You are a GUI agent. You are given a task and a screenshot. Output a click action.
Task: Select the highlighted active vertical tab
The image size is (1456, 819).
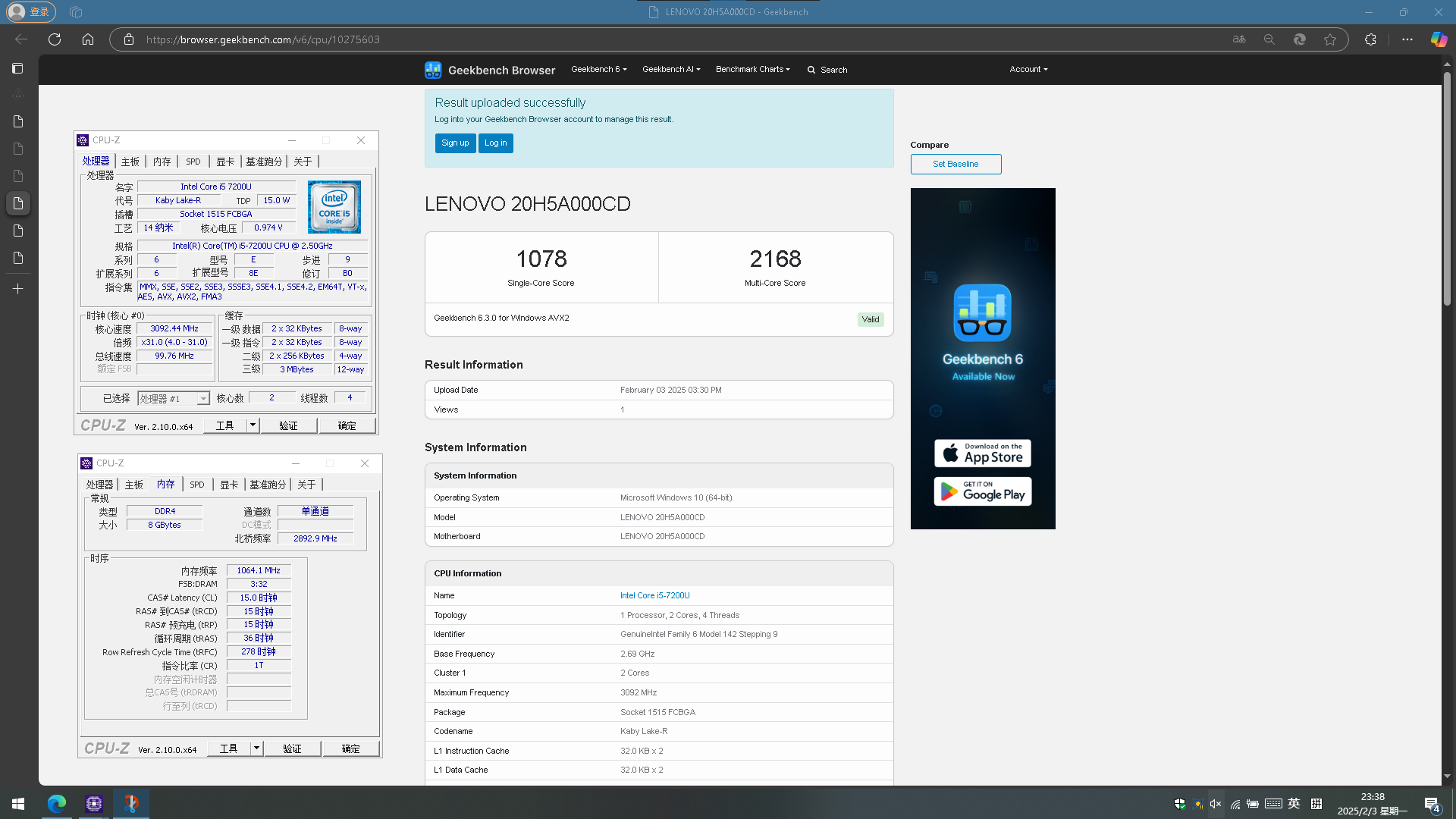coord(18,203)
